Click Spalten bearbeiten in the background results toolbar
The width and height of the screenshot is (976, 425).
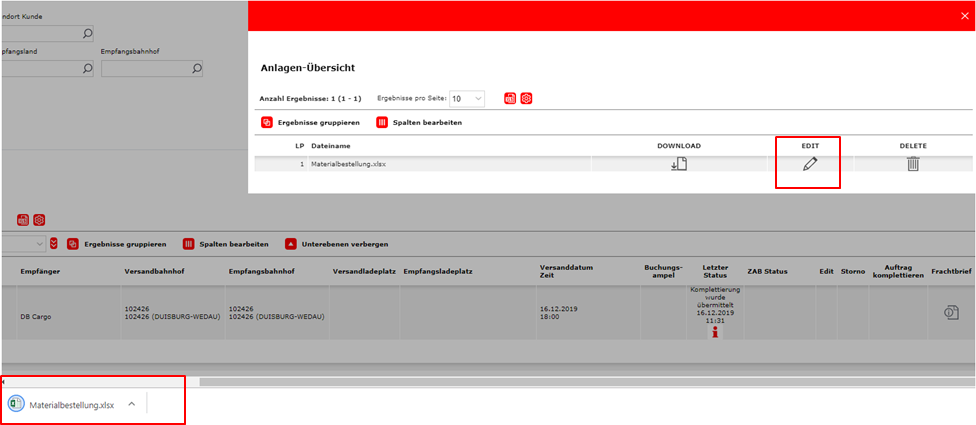225,244
